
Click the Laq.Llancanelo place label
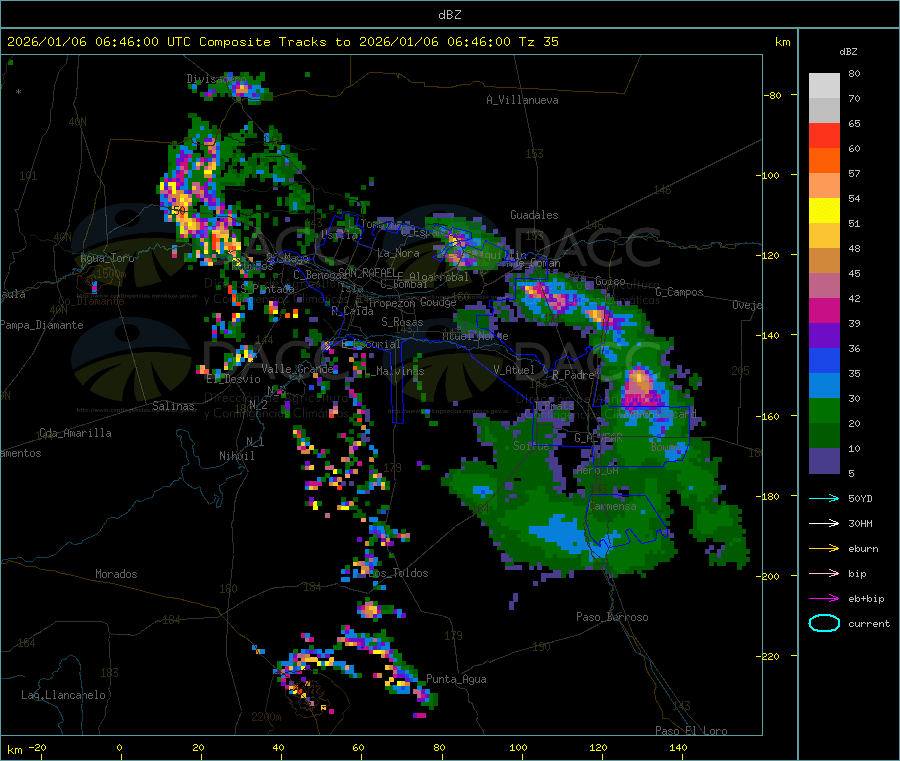(63, 695)
